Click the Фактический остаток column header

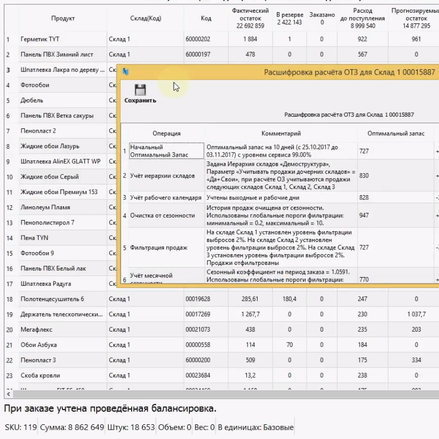250,18
